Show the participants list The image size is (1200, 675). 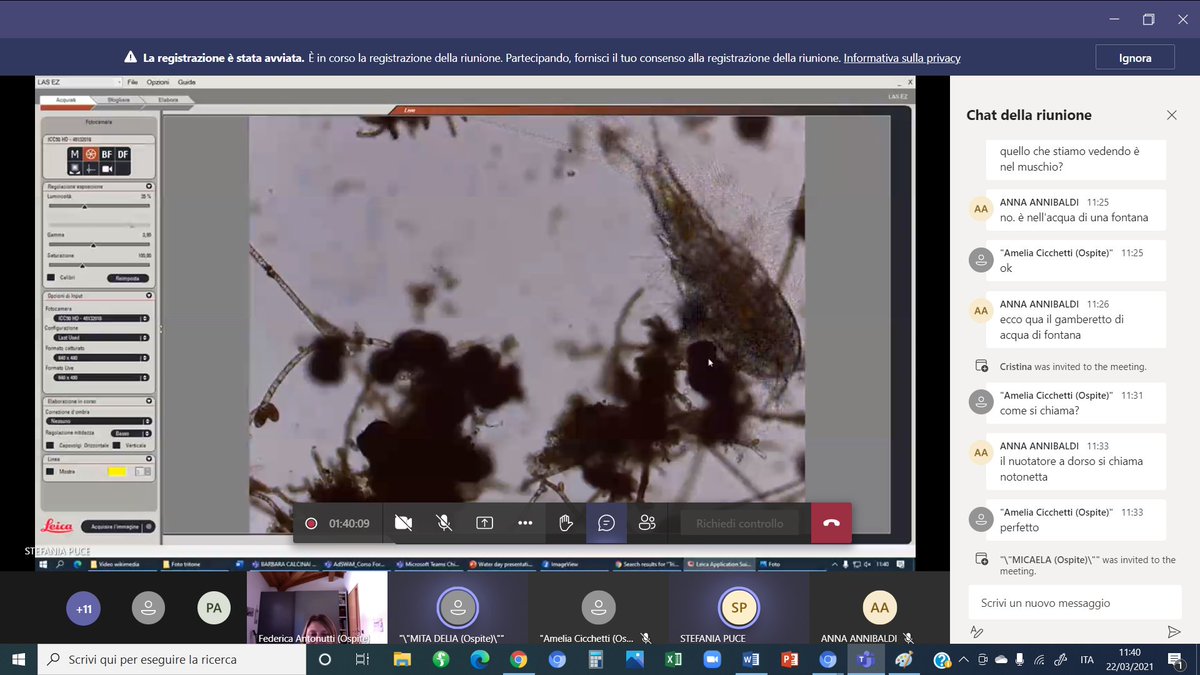click(x=647, y=523)
